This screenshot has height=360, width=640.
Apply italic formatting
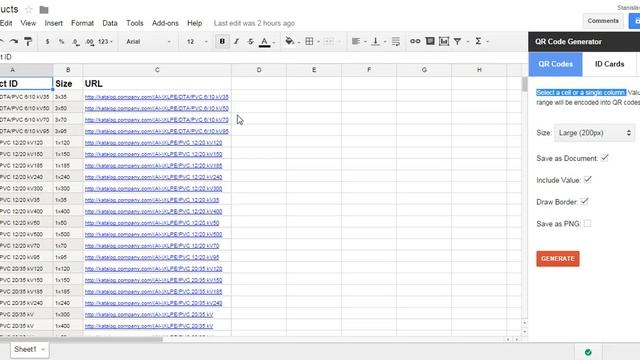tap(236, 41)
